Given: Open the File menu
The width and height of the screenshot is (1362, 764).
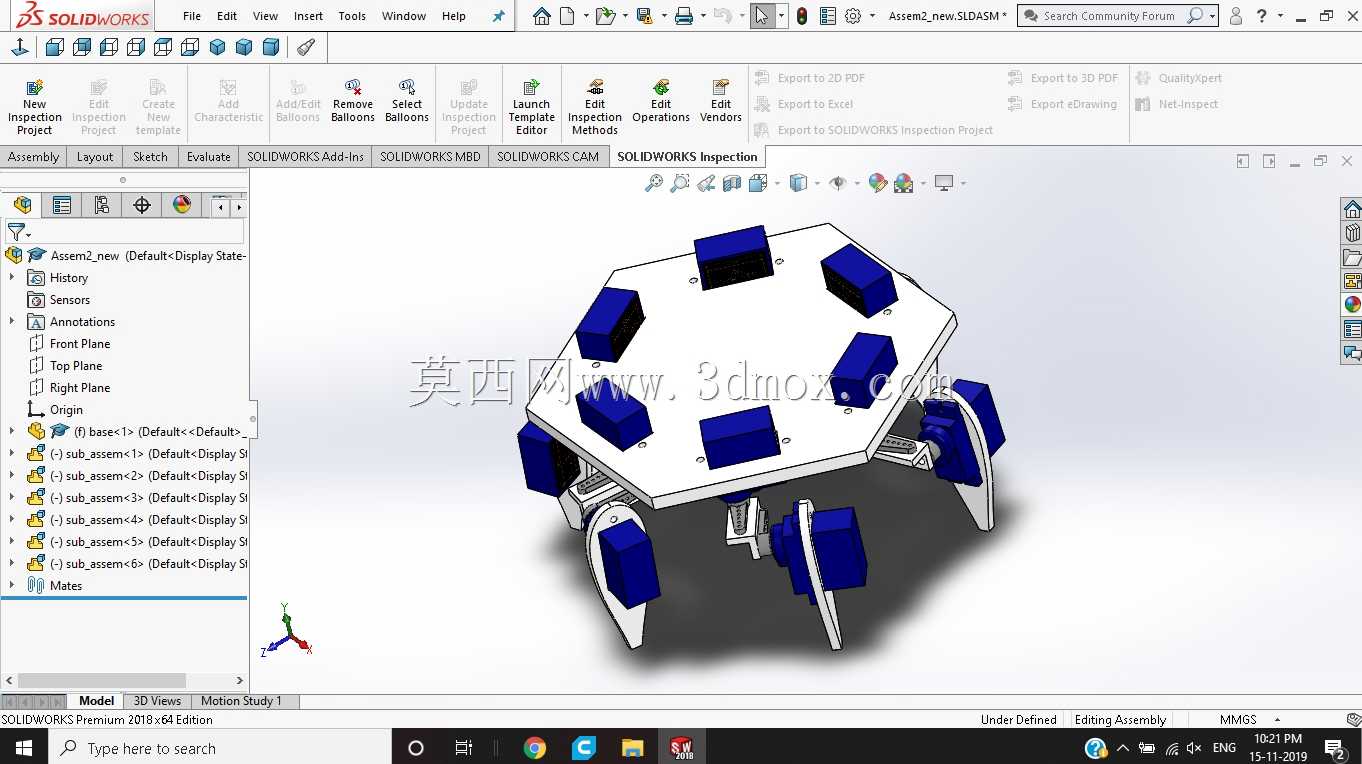Looking at the screenshot, I should (x=192, y=16).
